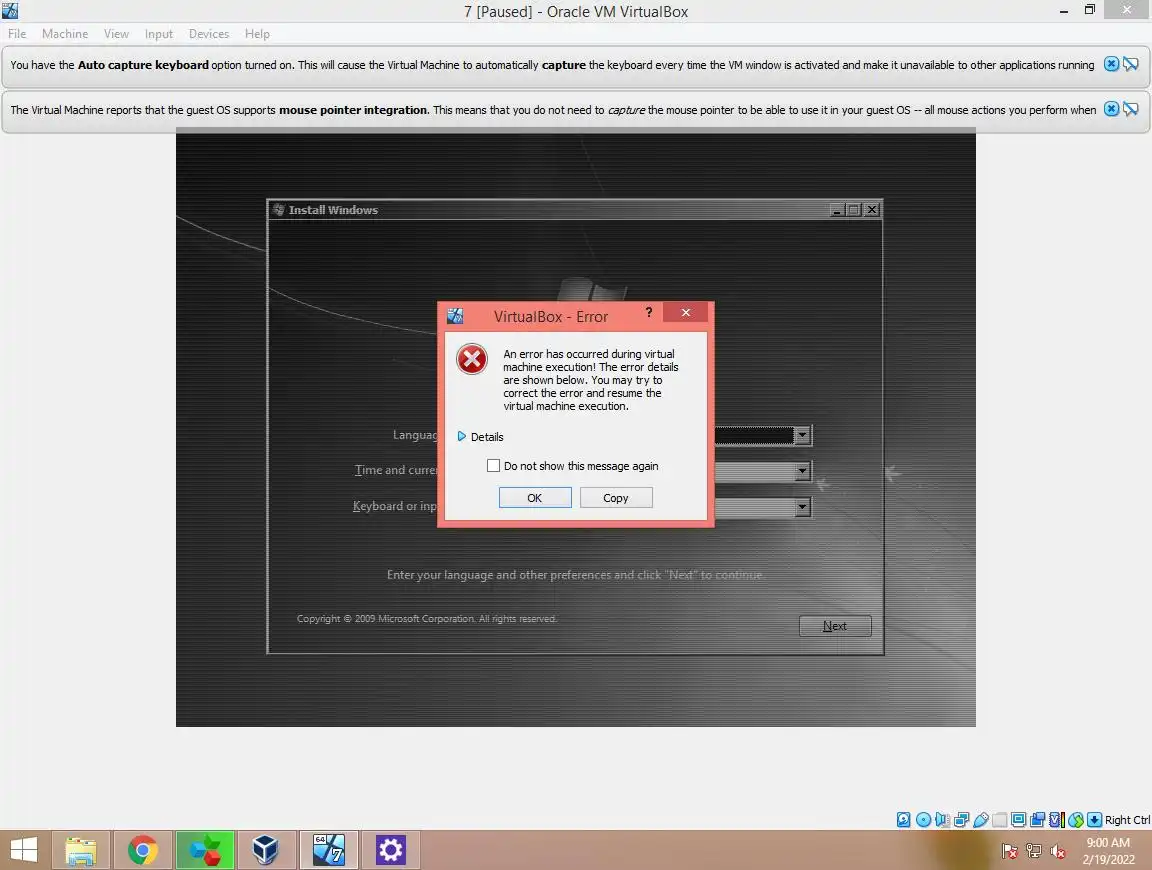1152x870 pixels.
Task: Launch Google Chrome from the taskbar
Action: (143, 850)
